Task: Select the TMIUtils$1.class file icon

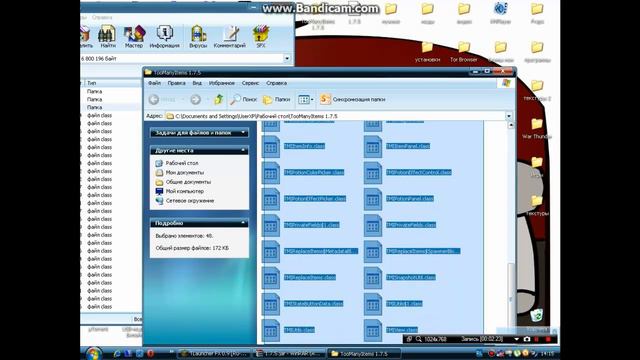Action: (x=373, y=304)
